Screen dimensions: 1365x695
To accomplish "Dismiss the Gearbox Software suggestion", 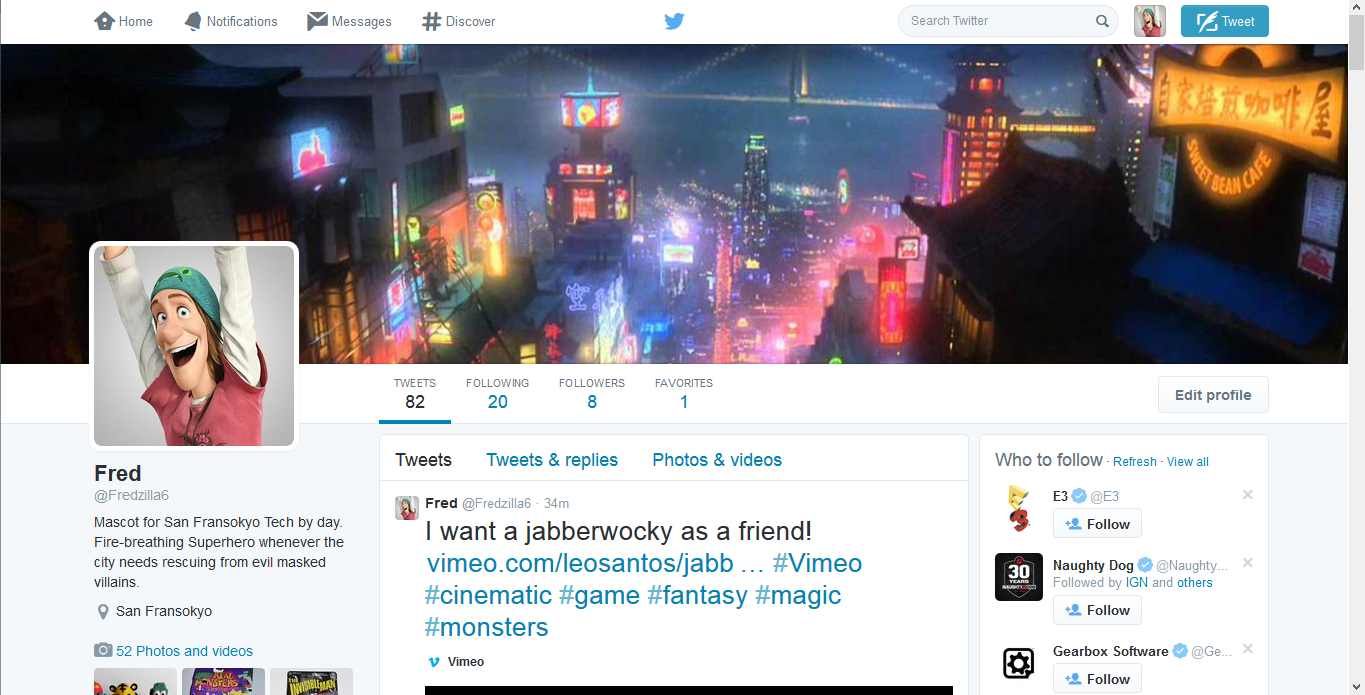I will tap(1247, 650).
